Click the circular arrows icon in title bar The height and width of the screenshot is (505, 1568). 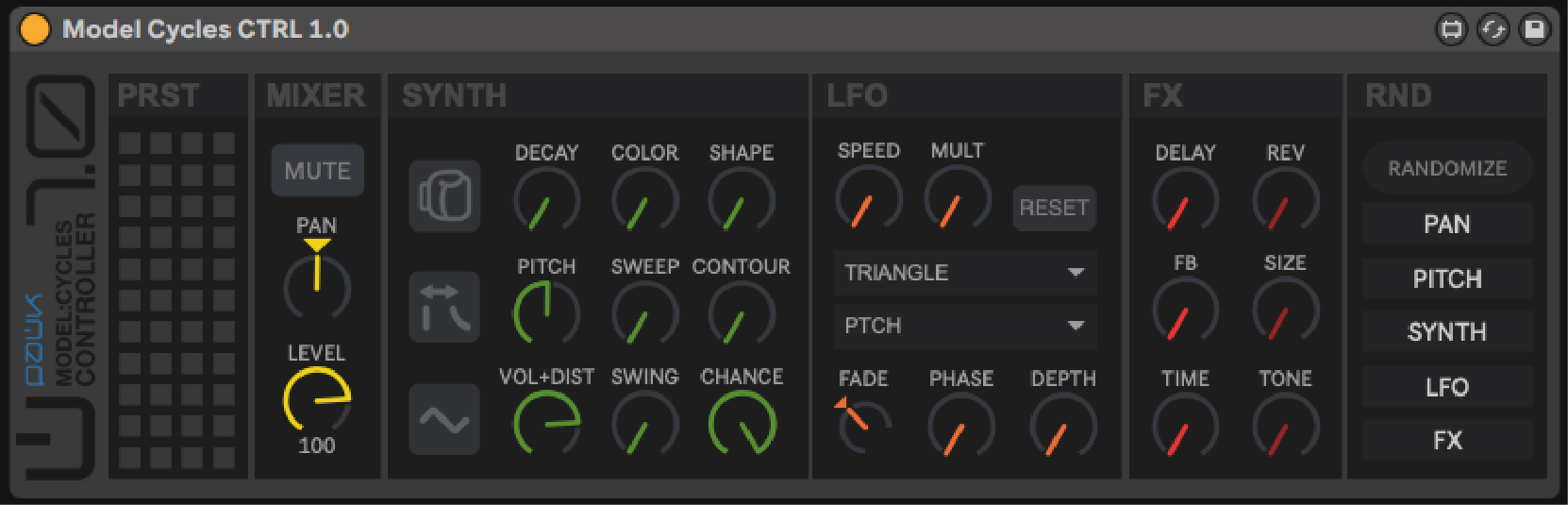(x=1493, y=29)
